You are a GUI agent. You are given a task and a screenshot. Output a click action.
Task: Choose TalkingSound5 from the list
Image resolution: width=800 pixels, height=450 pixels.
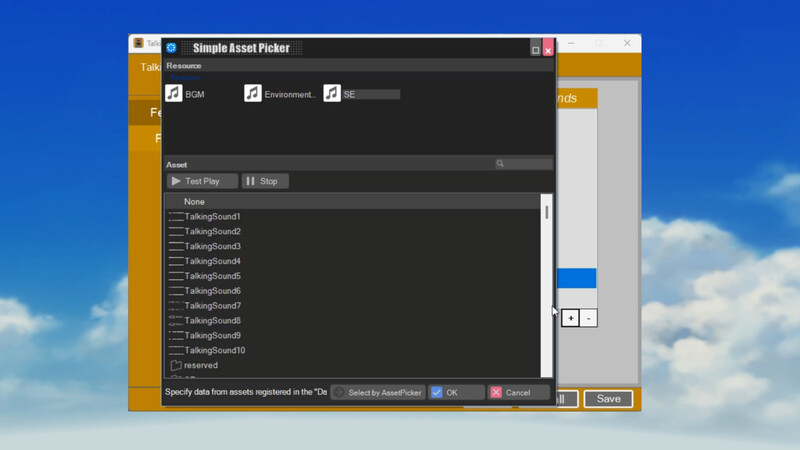tap(212, 276)
